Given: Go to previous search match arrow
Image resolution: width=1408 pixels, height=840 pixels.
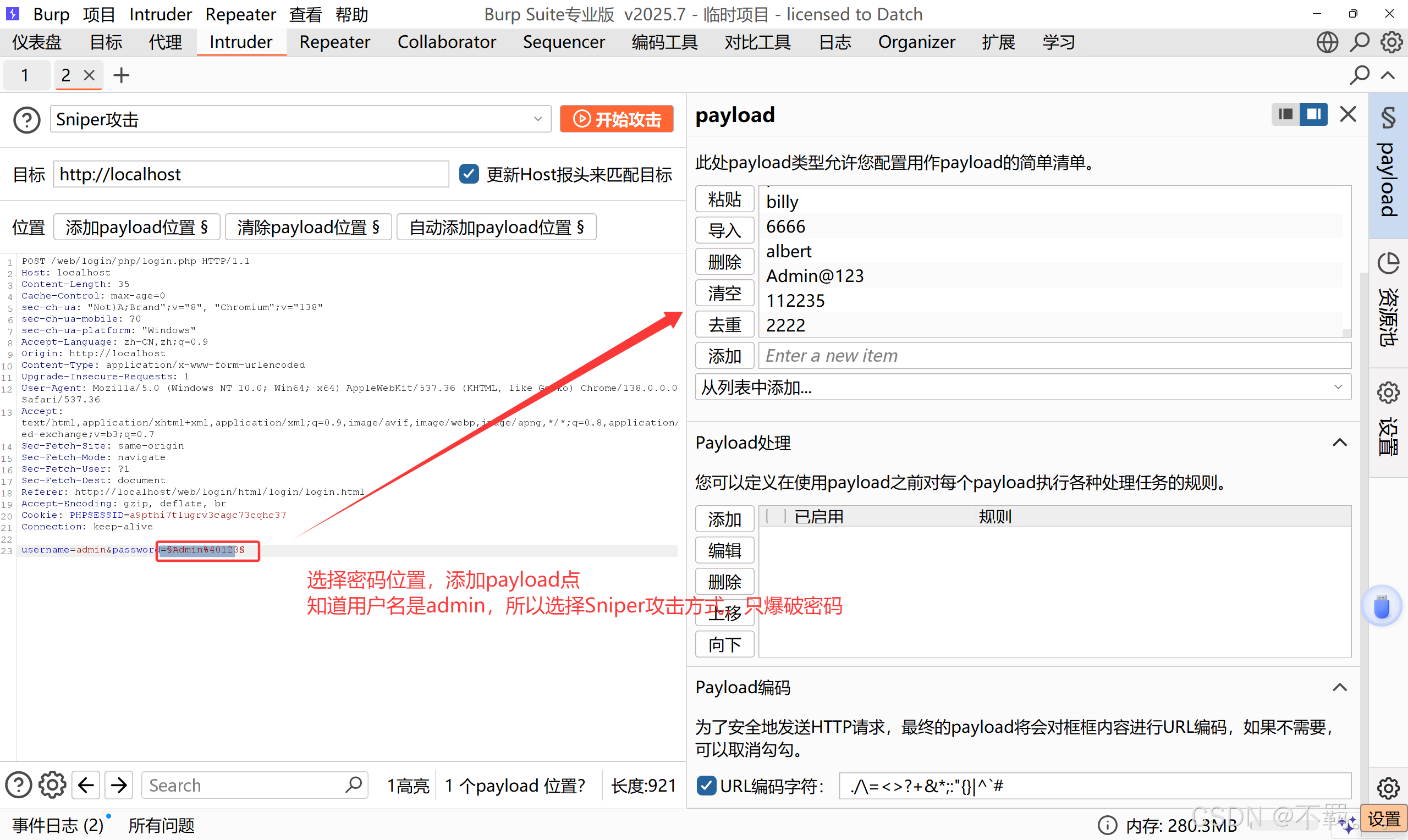Looking at the screenshot, I should [85, 785].
